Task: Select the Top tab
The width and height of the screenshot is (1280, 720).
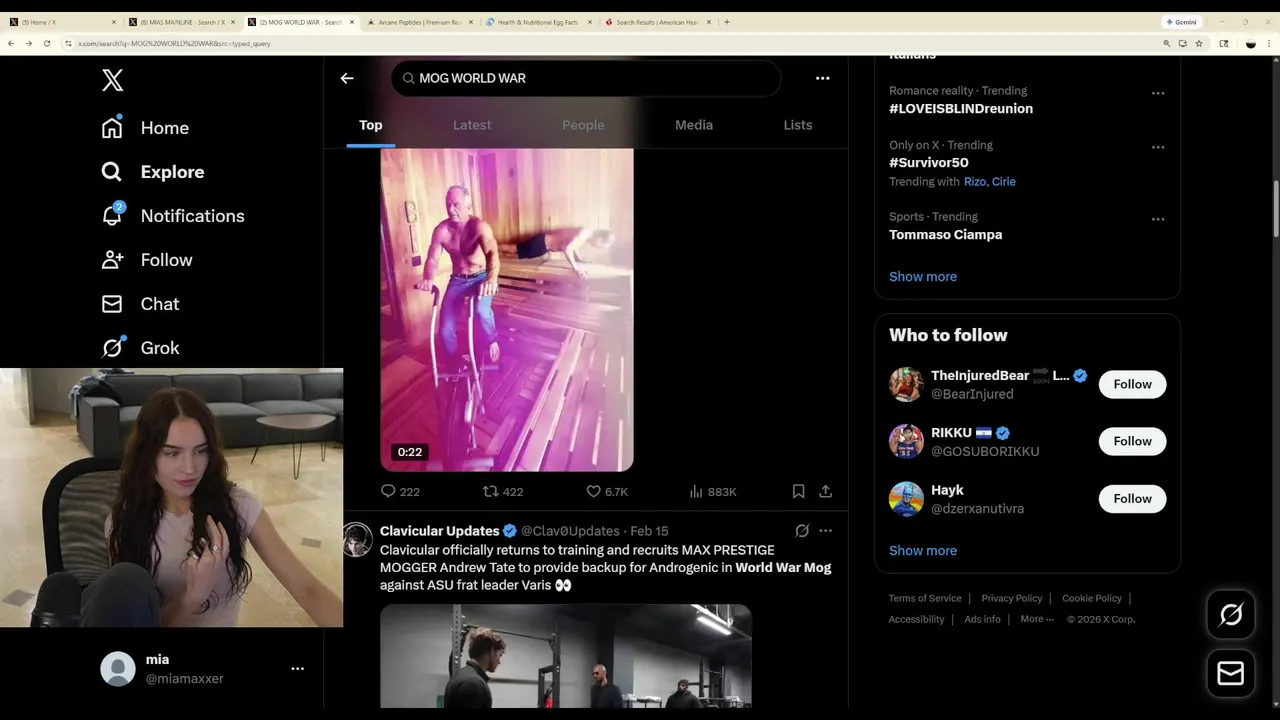Action: (x=371, y=125)
